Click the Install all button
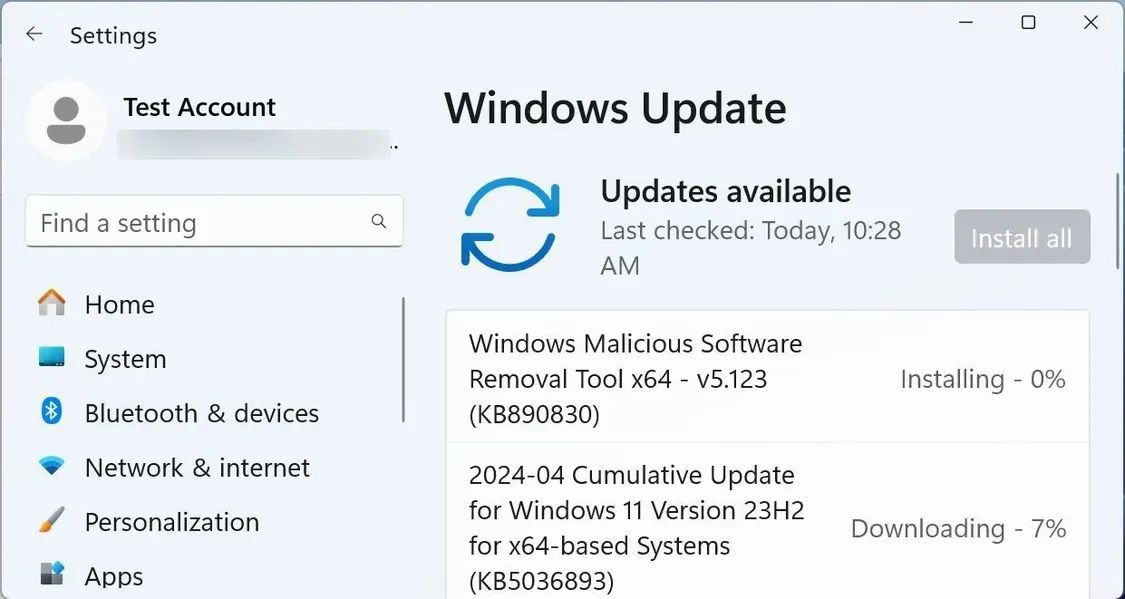This screenshot has height=599, width=1125. (1021, 237)
